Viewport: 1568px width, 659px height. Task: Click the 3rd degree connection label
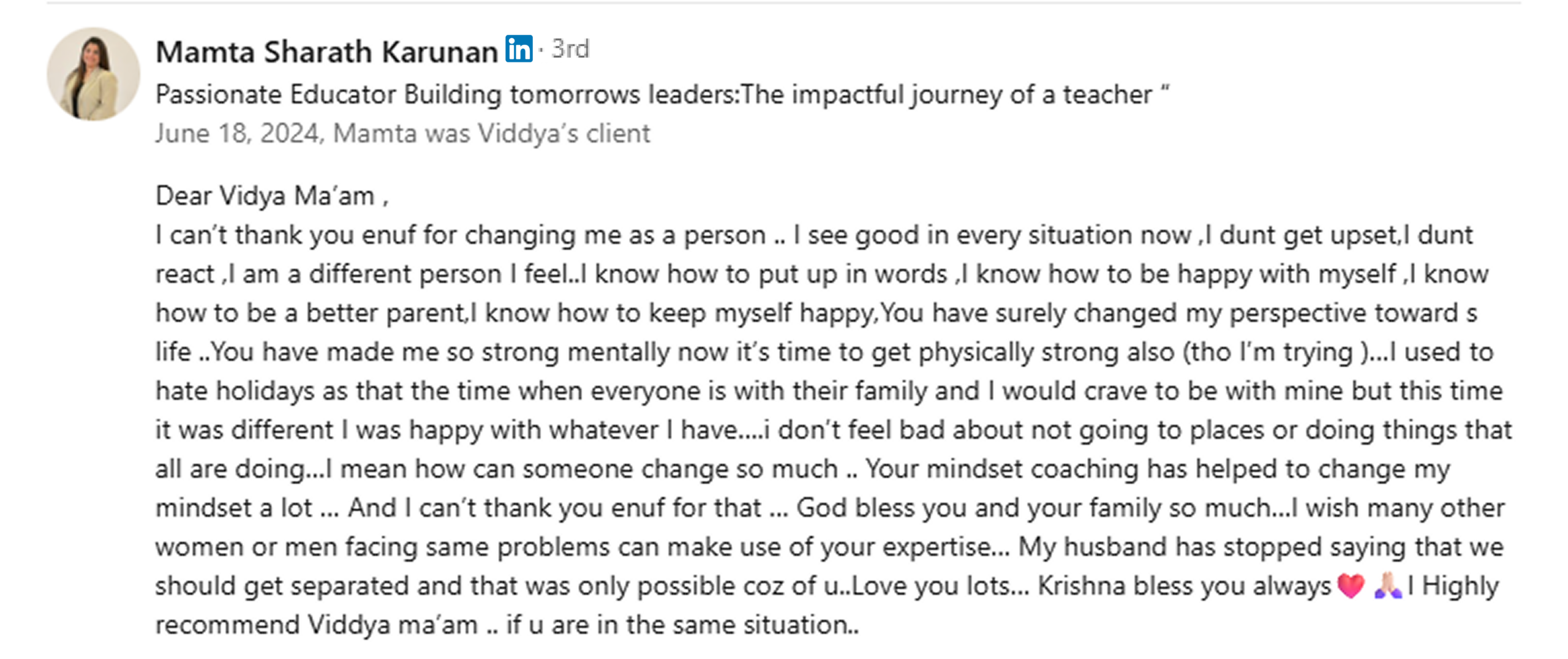tap(570, 49)
